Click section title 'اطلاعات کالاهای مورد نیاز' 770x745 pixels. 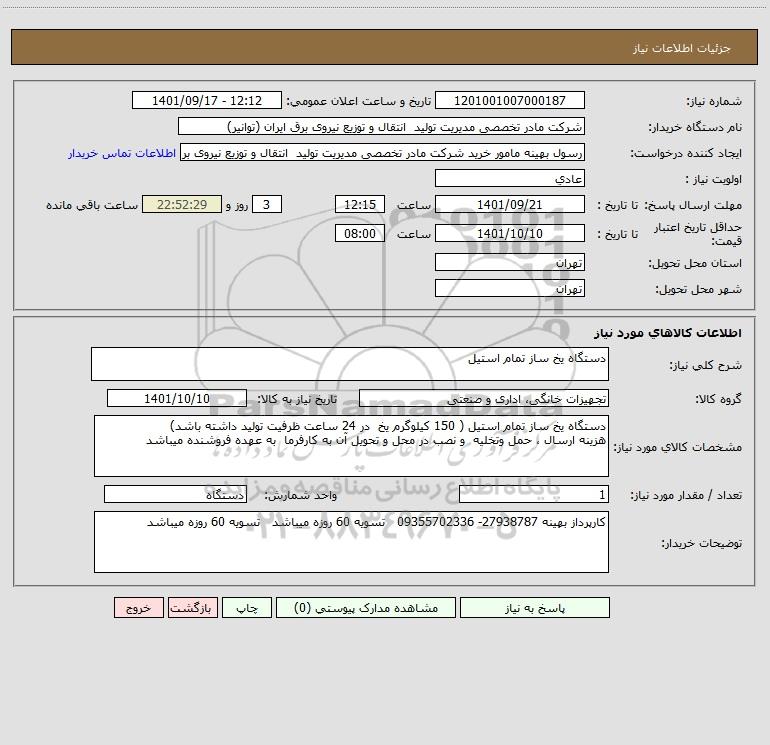coord(668,332)
